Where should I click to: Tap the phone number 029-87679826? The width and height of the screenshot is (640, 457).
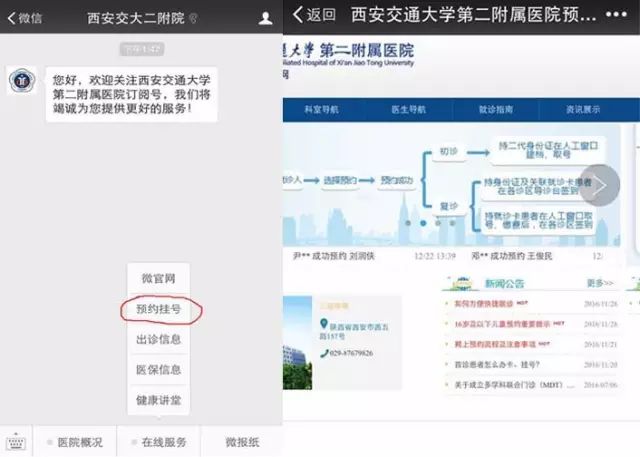(x=351, y=353)
